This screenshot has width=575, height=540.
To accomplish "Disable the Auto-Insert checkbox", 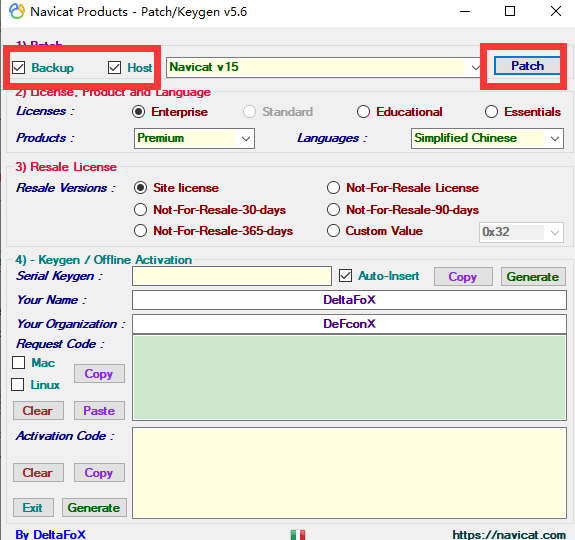I will (345, 276).
